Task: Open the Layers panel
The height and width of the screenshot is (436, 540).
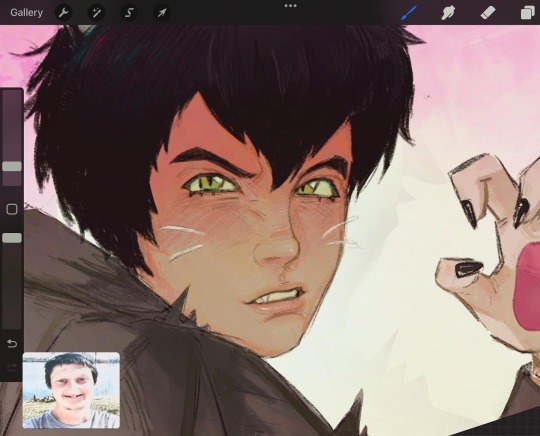Action: (x=528, y=13)
